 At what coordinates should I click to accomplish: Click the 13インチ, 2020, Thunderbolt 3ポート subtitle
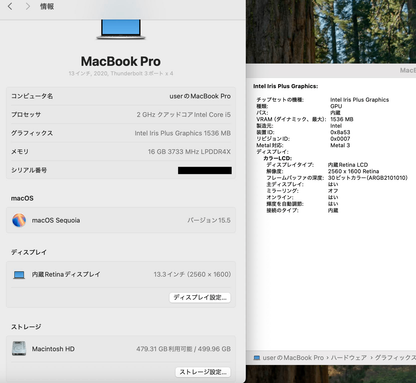(121, 73)
